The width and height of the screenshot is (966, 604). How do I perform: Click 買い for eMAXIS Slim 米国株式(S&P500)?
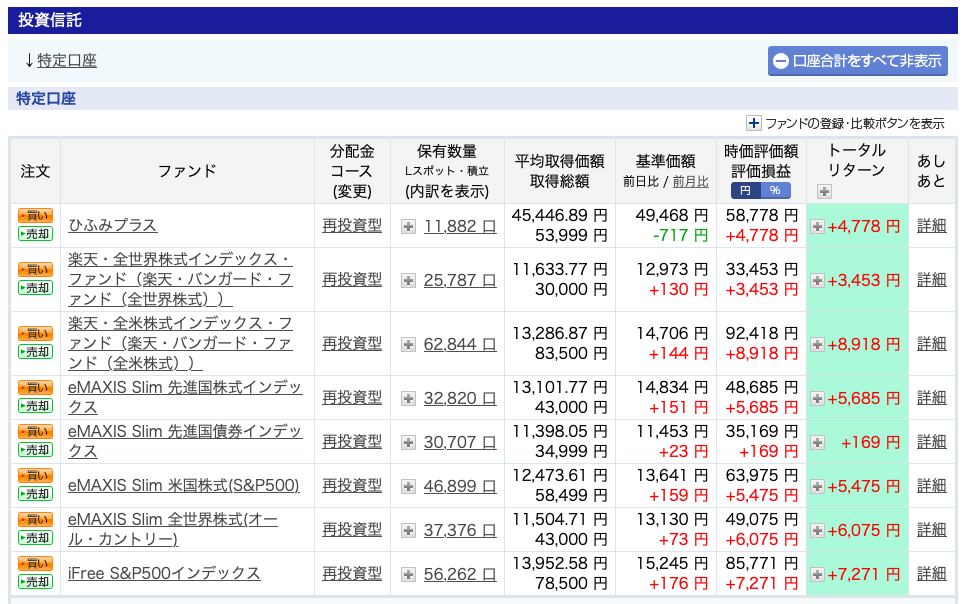(x=35, y=475)
